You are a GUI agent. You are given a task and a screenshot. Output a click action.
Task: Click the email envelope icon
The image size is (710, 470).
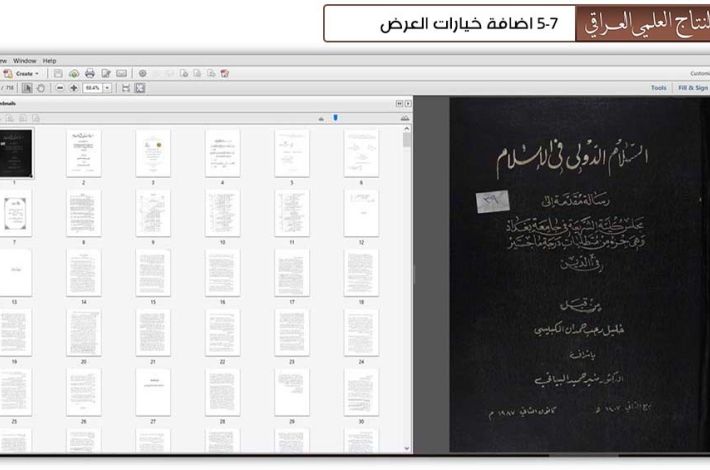coord(121,73)
